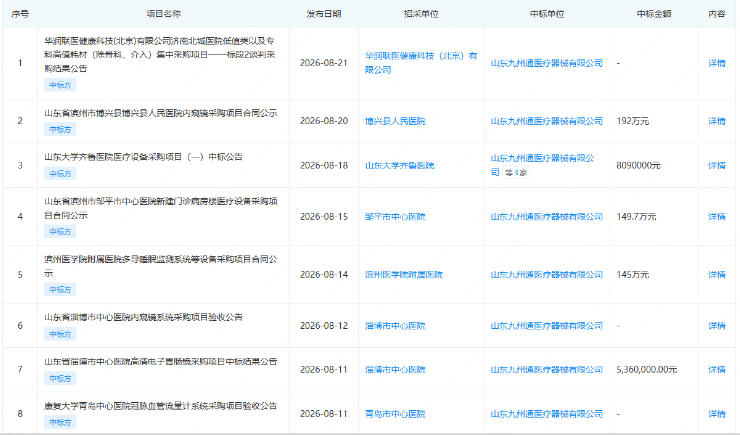Click 中标方 tag under 多导睡眠监测系统 project

click(x=60, y=290)
